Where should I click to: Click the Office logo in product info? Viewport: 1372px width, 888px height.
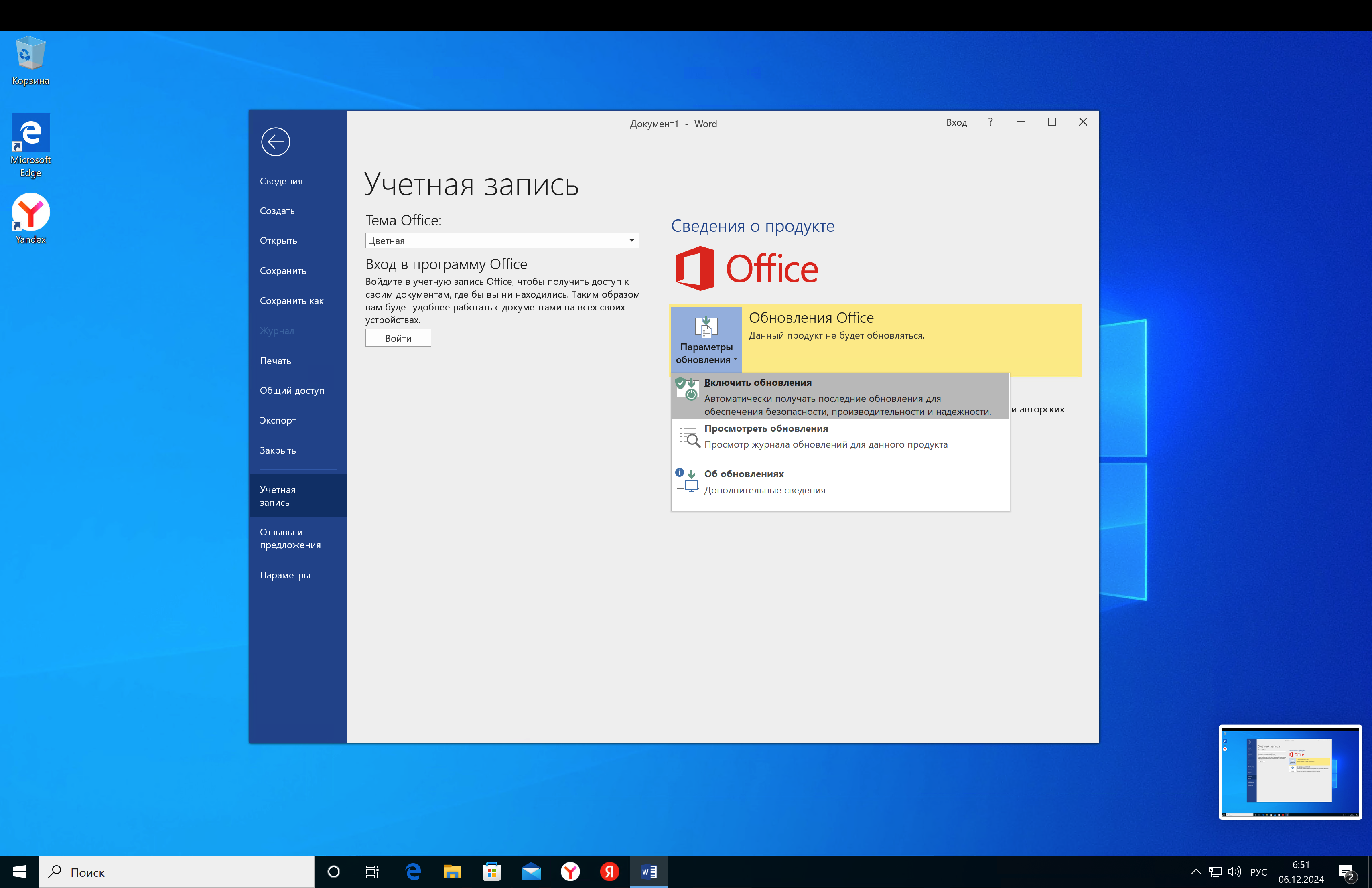coord(747,269)
